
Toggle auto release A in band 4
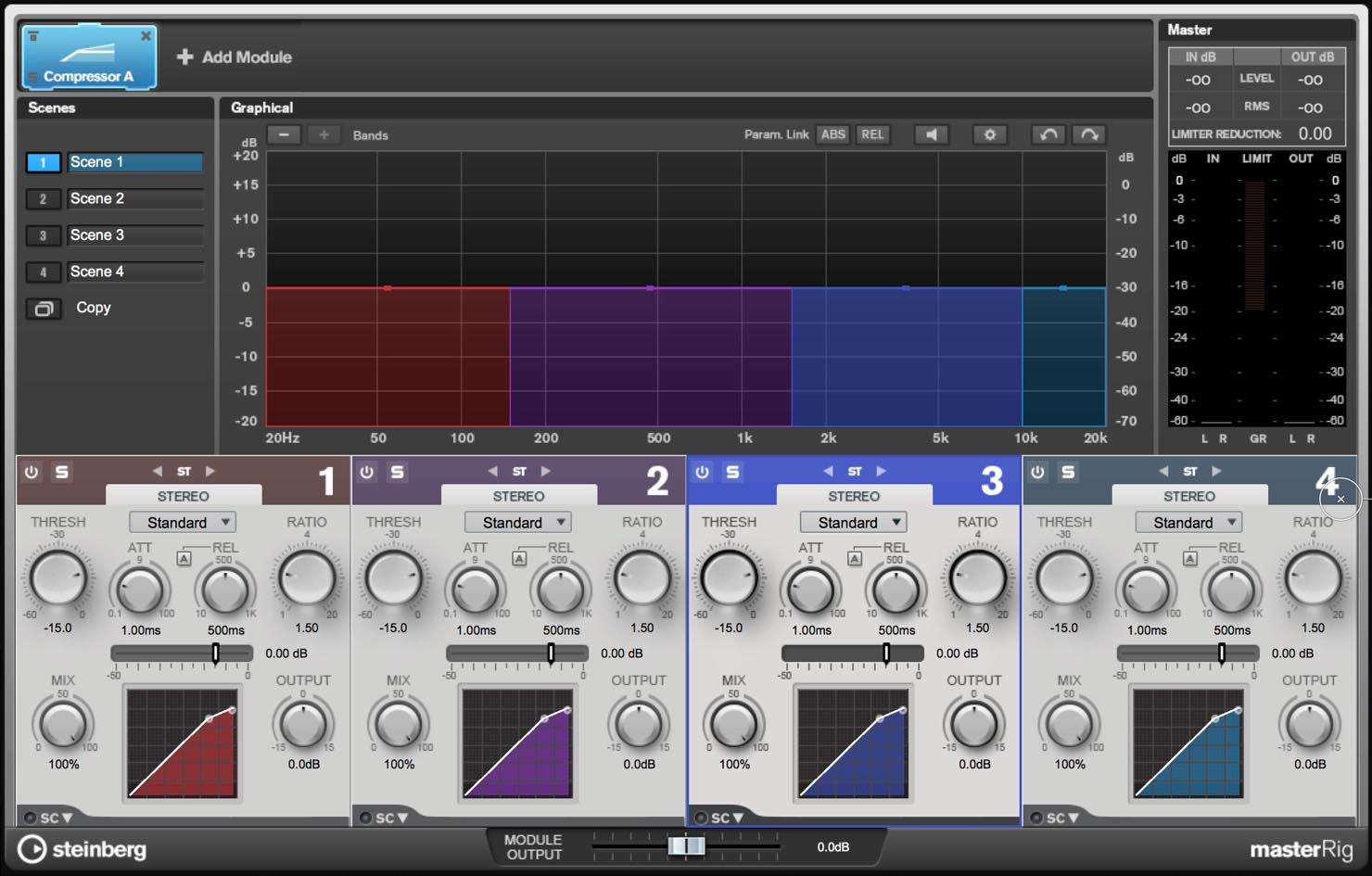[x=1190, y=558]
